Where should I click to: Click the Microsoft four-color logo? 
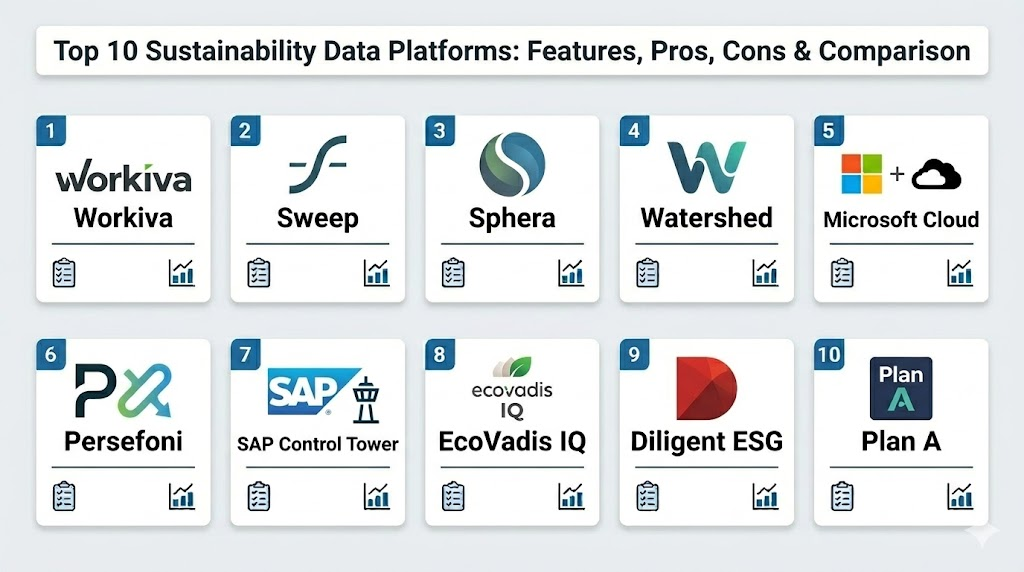pos(861,174)
